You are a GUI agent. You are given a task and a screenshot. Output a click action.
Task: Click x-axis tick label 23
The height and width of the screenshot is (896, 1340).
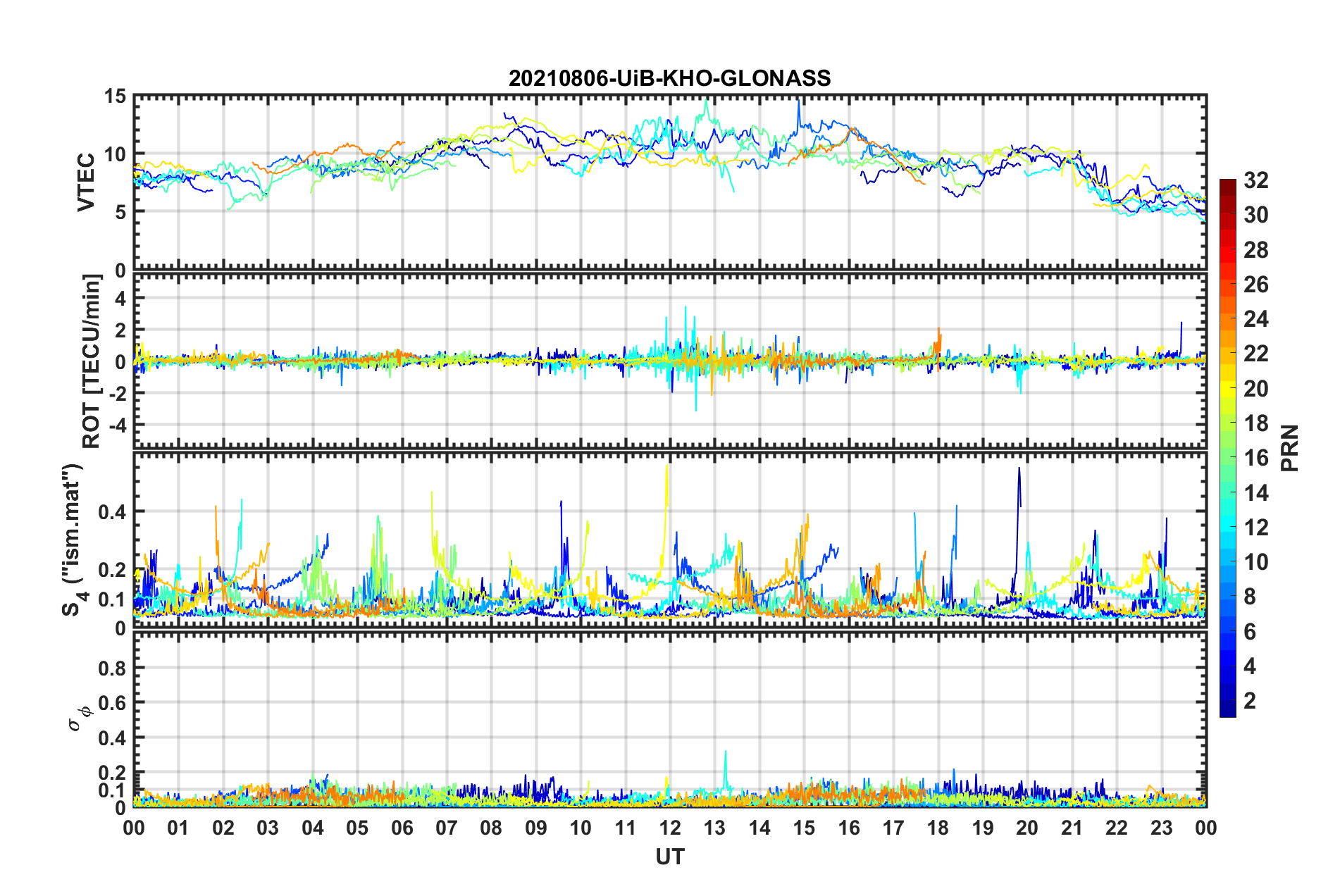click(1161, 828)
